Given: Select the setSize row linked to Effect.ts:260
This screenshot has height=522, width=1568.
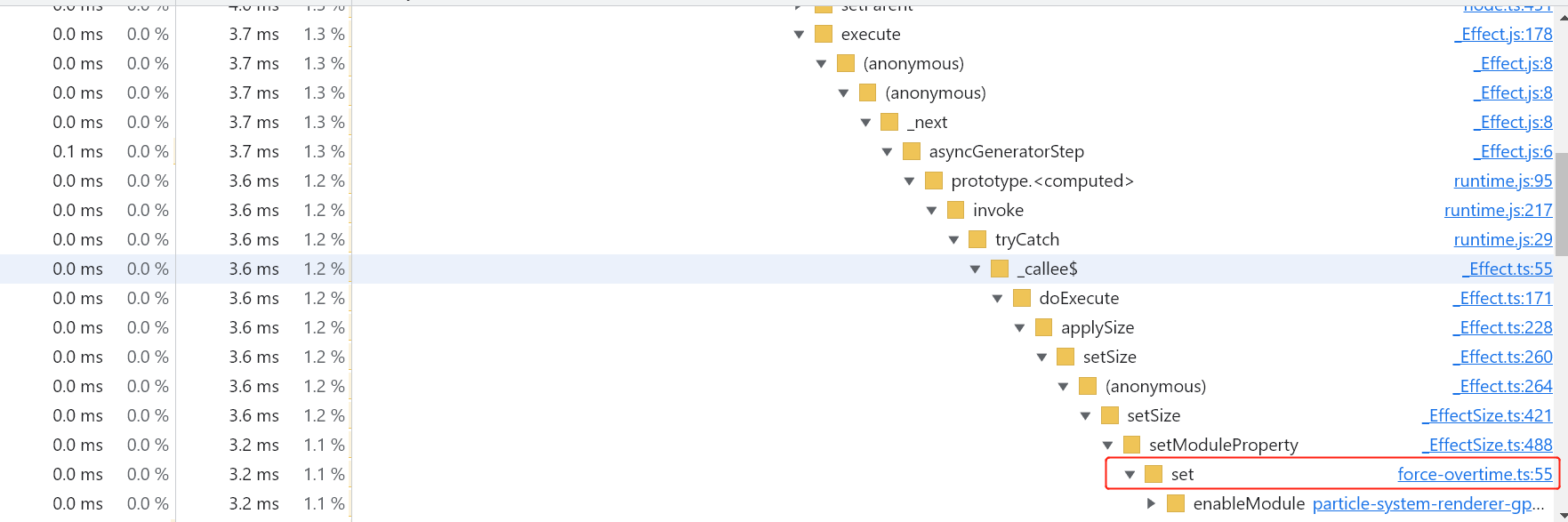Looking at the screenshot, I should pos(1109,357).
